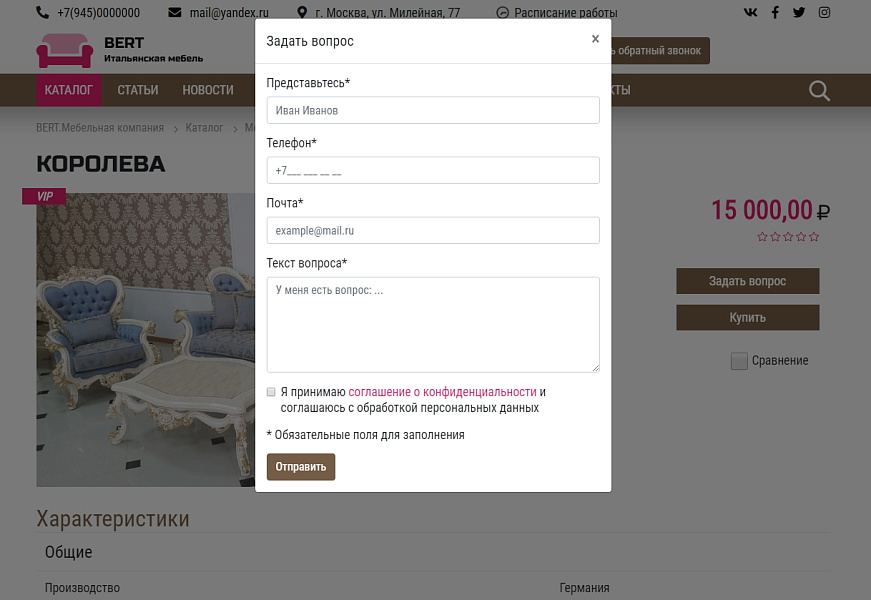The width and height of the screenshot is (871, 600).
Task: Open the Instagram icon in header
Action: click(x=824, y=13)
